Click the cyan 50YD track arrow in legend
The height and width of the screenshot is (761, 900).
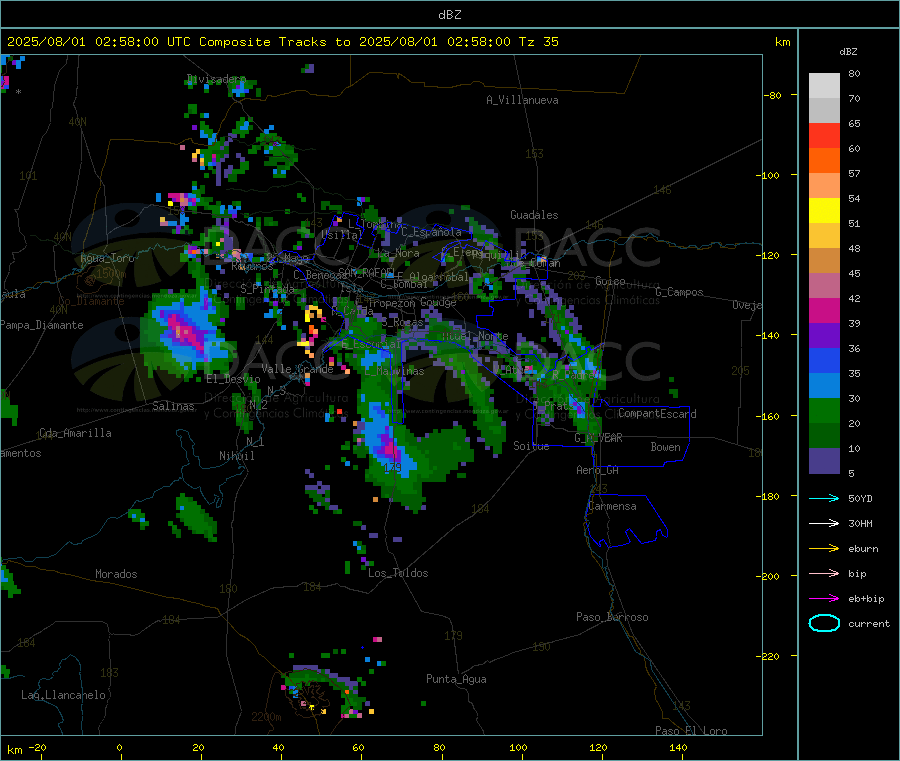pyautogui.click(x=824, y=498)
